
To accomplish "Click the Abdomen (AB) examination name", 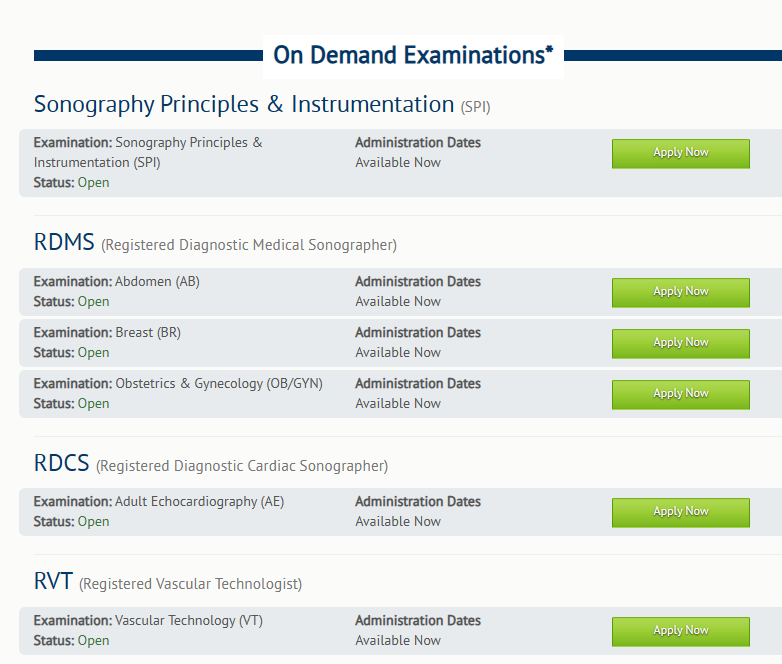I will [157, 282].
